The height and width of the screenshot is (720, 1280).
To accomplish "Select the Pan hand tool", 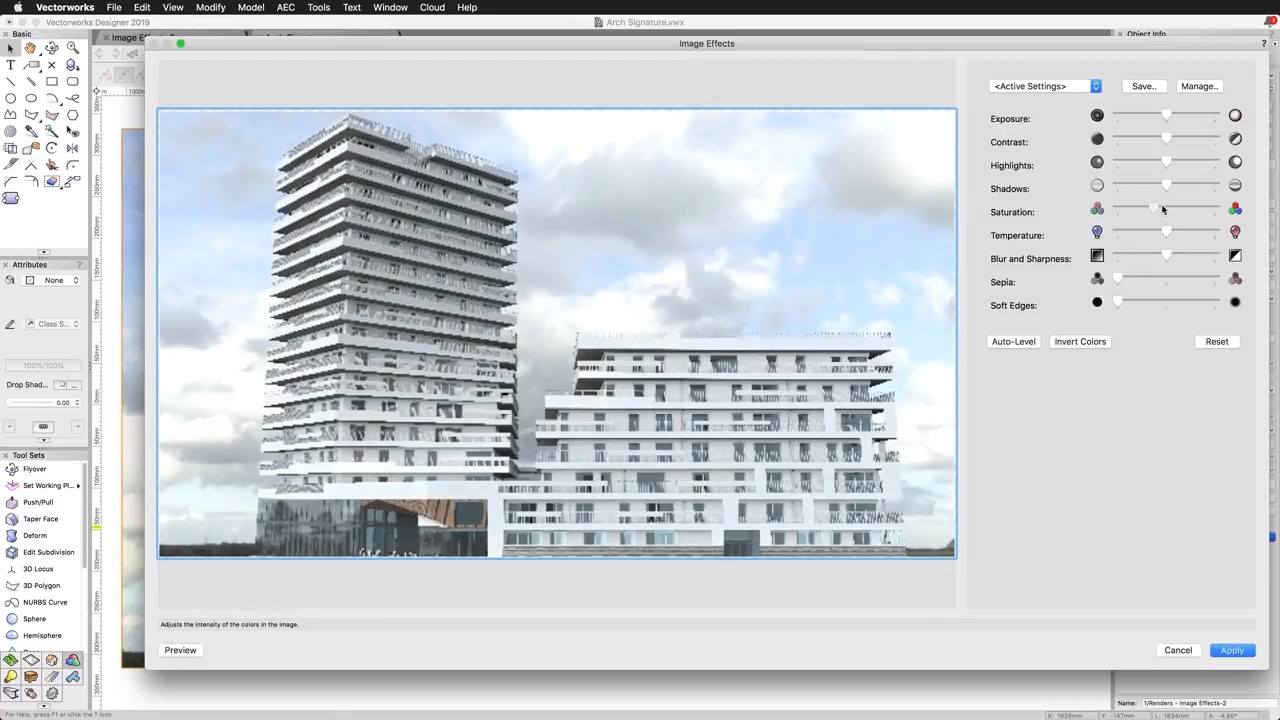I will [30, 48].
